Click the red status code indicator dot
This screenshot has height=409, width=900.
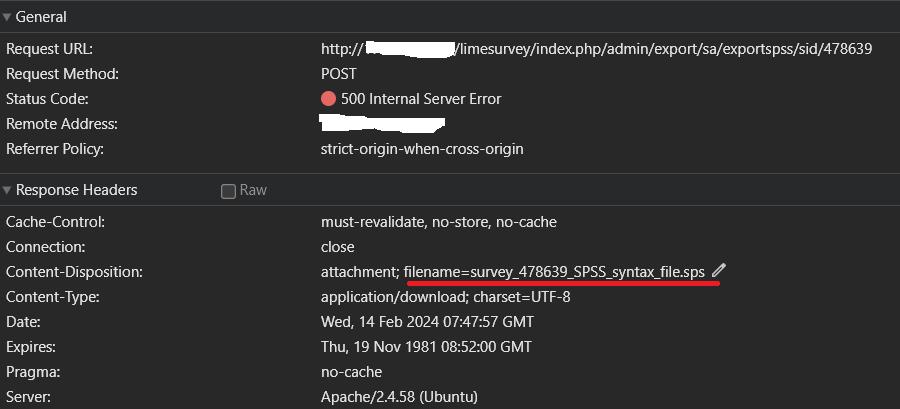coord(328,99)
